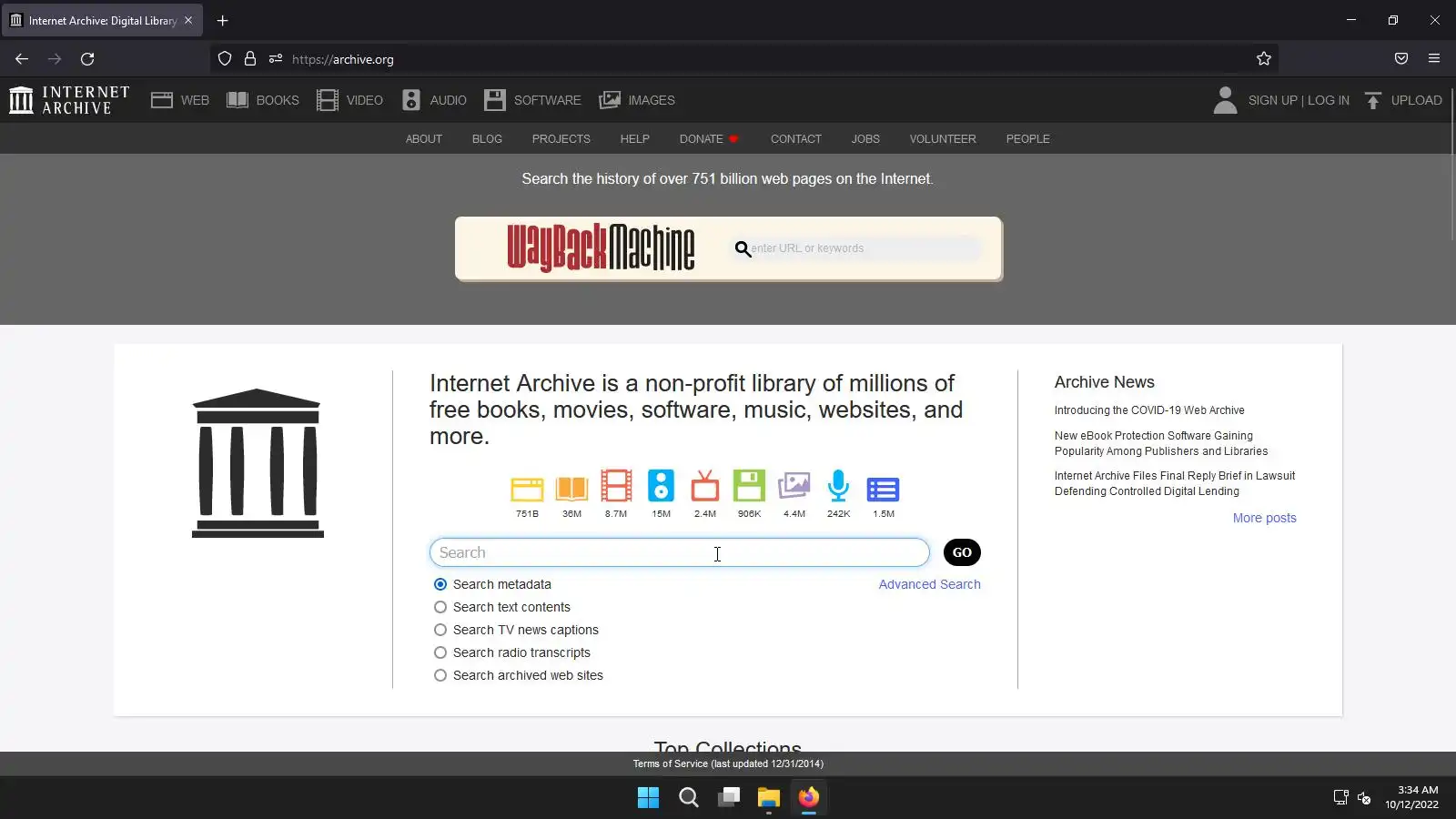Click the browser address bar URL
1456x819 pixels.
[x=343, y=59]
